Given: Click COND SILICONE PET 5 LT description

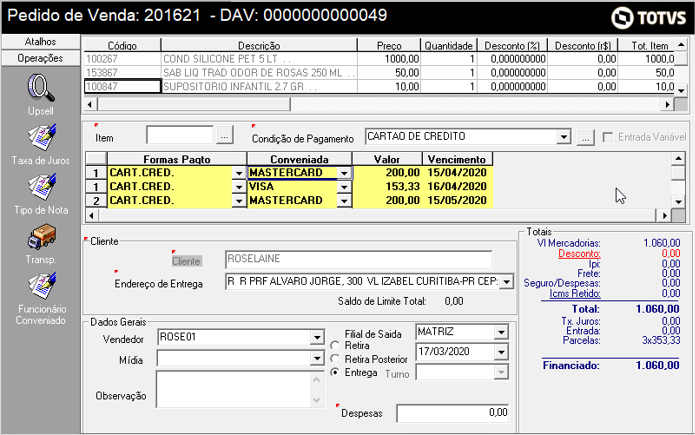Looking at the screenshot, I should (259, 59).
